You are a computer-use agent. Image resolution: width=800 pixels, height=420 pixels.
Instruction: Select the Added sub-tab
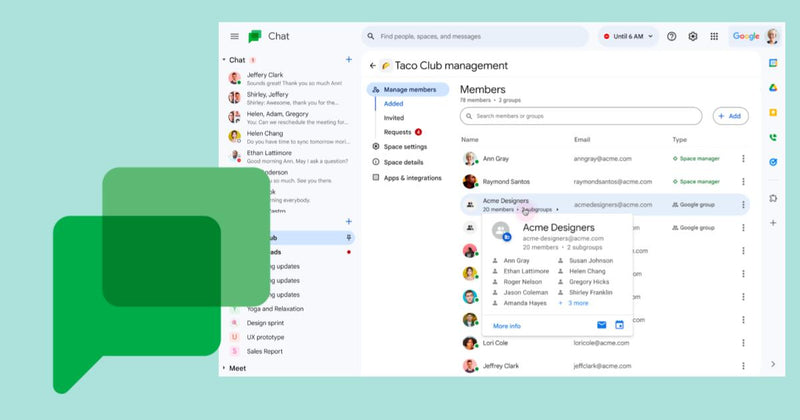click(x=393, y=104)
